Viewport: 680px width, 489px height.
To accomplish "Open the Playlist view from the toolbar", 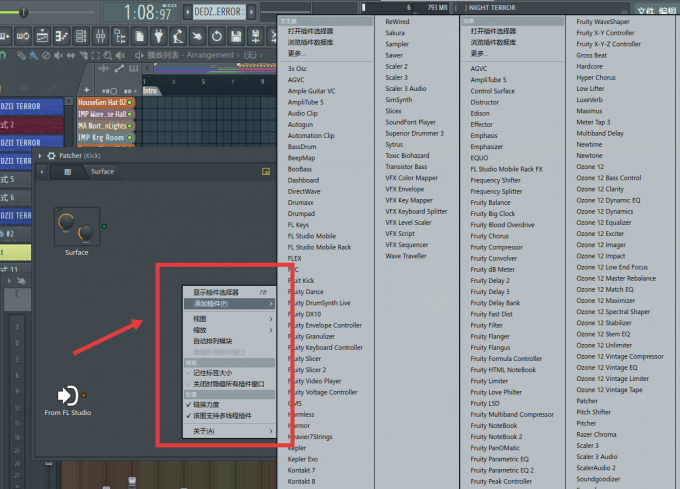I will (x=42, y=36).
